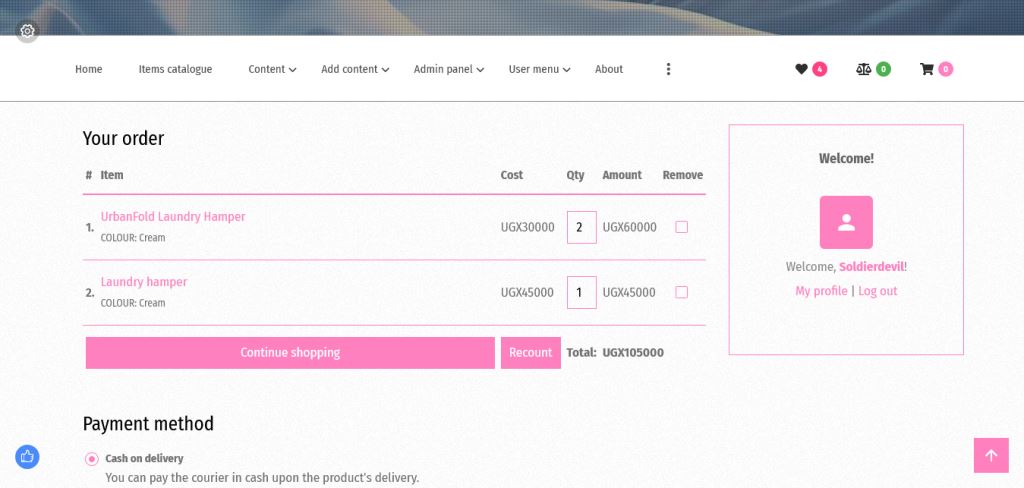Image resolution: width=1024 pixels, height=488 pixels.
Task: Click the user avatar icon
Action: pos(846,222)
